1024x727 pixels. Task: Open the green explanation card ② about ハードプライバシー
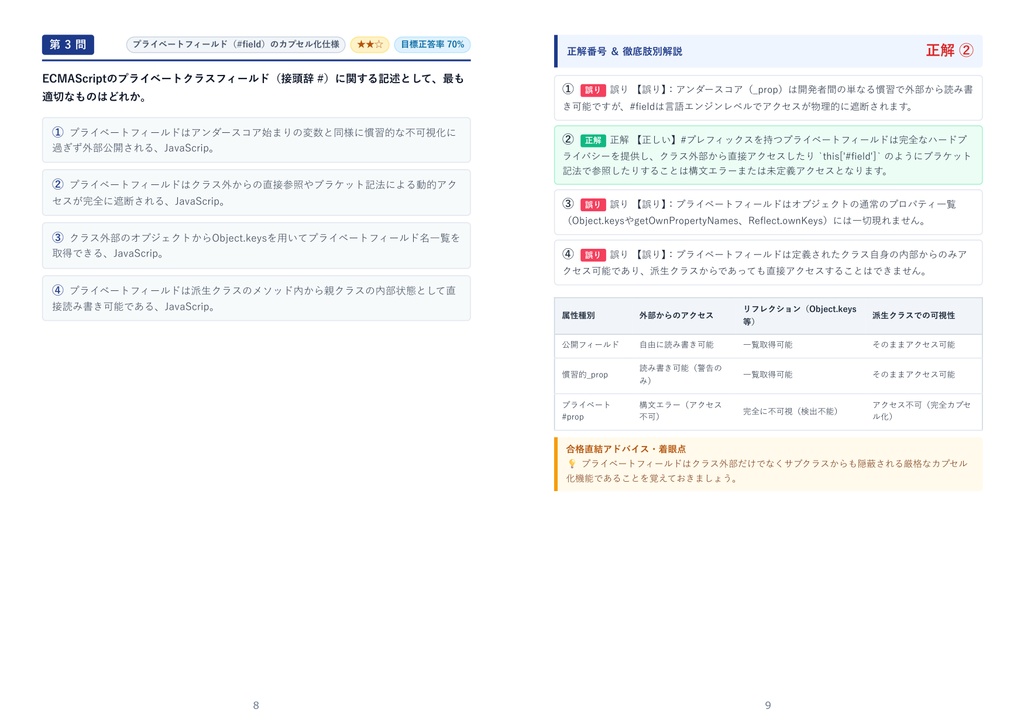coord(768,155)
